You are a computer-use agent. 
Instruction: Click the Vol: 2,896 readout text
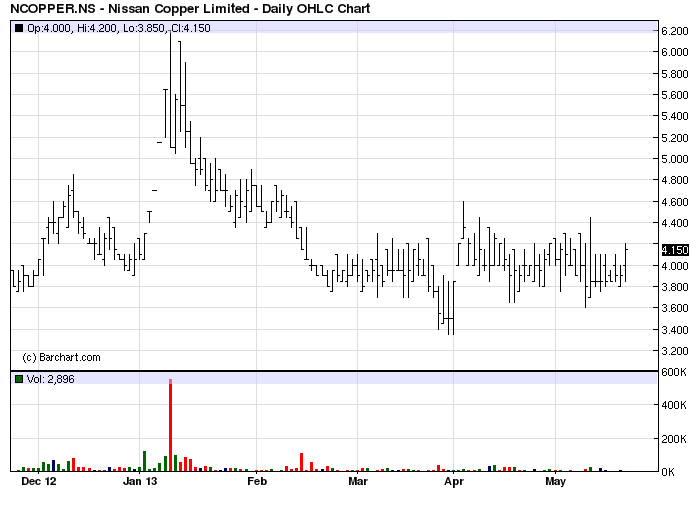pyautogui.click(x=50, y=379)
